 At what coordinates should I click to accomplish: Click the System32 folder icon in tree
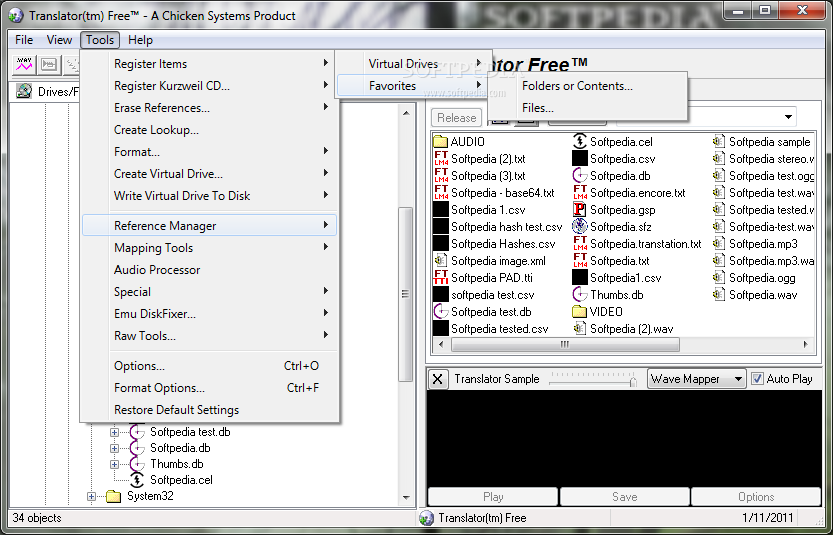[x=113, y=496]
